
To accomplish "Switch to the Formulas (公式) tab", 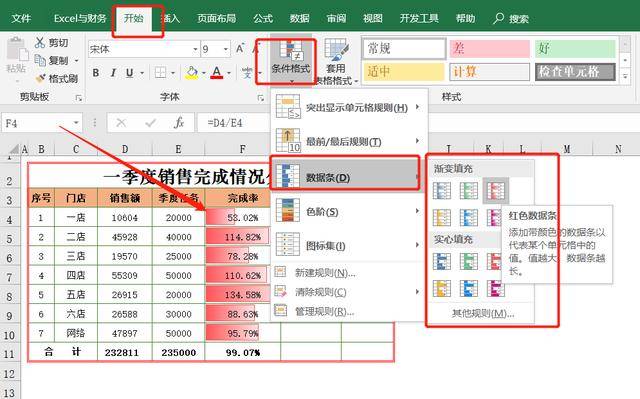I will (x=262, y=18).
